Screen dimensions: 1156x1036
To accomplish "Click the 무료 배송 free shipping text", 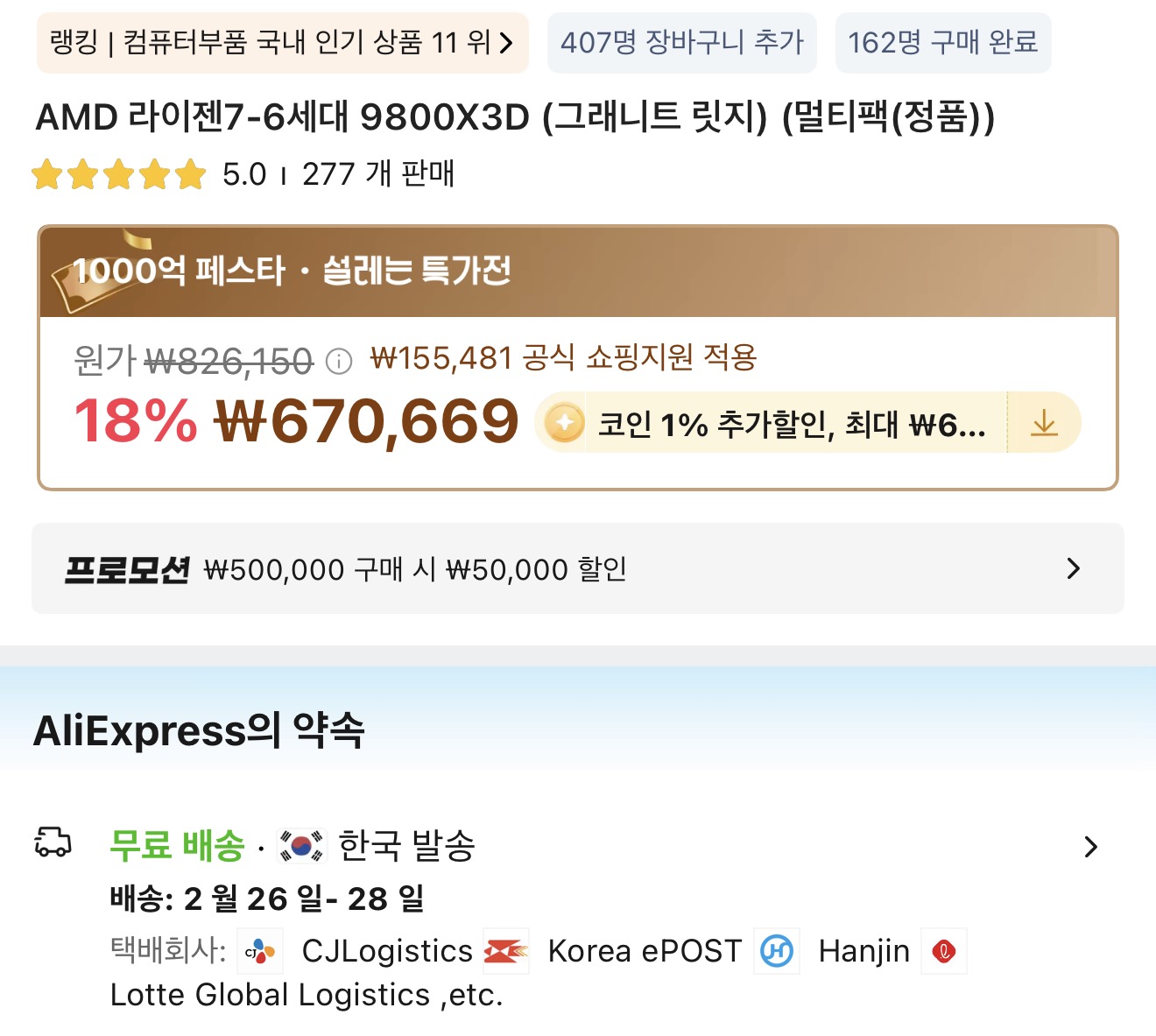I will tap(177, 846).
